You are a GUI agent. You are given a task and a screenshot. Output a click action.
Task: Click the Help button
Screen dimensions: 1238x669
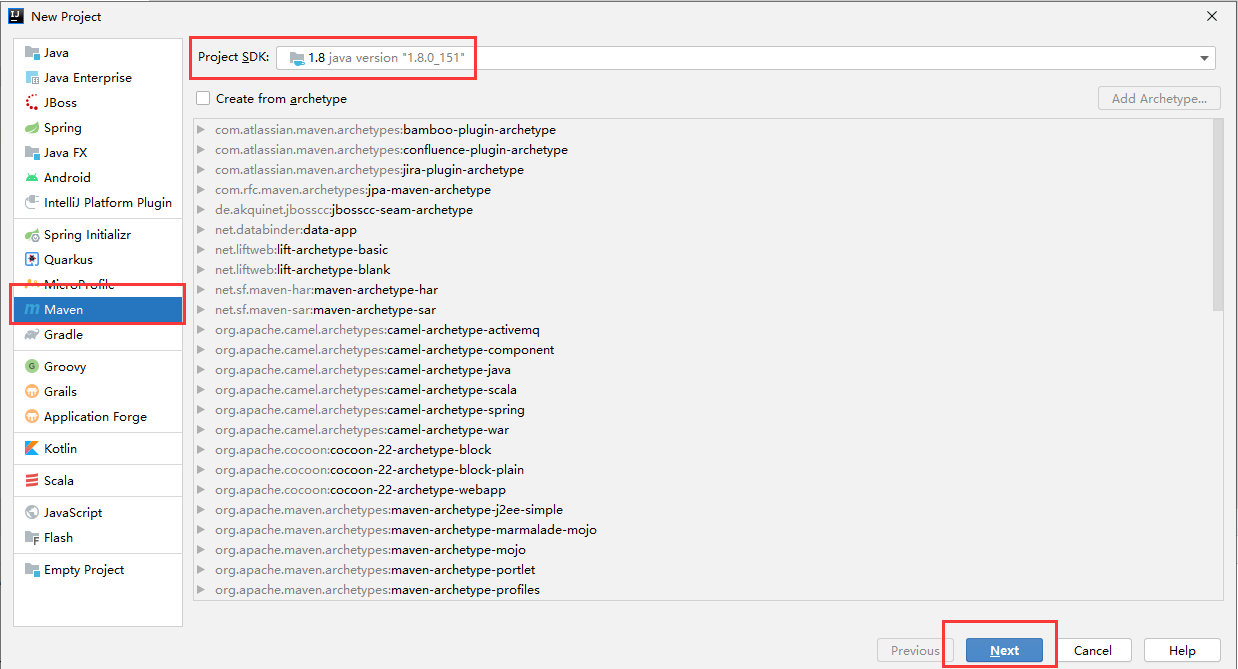click(1182, 650)
